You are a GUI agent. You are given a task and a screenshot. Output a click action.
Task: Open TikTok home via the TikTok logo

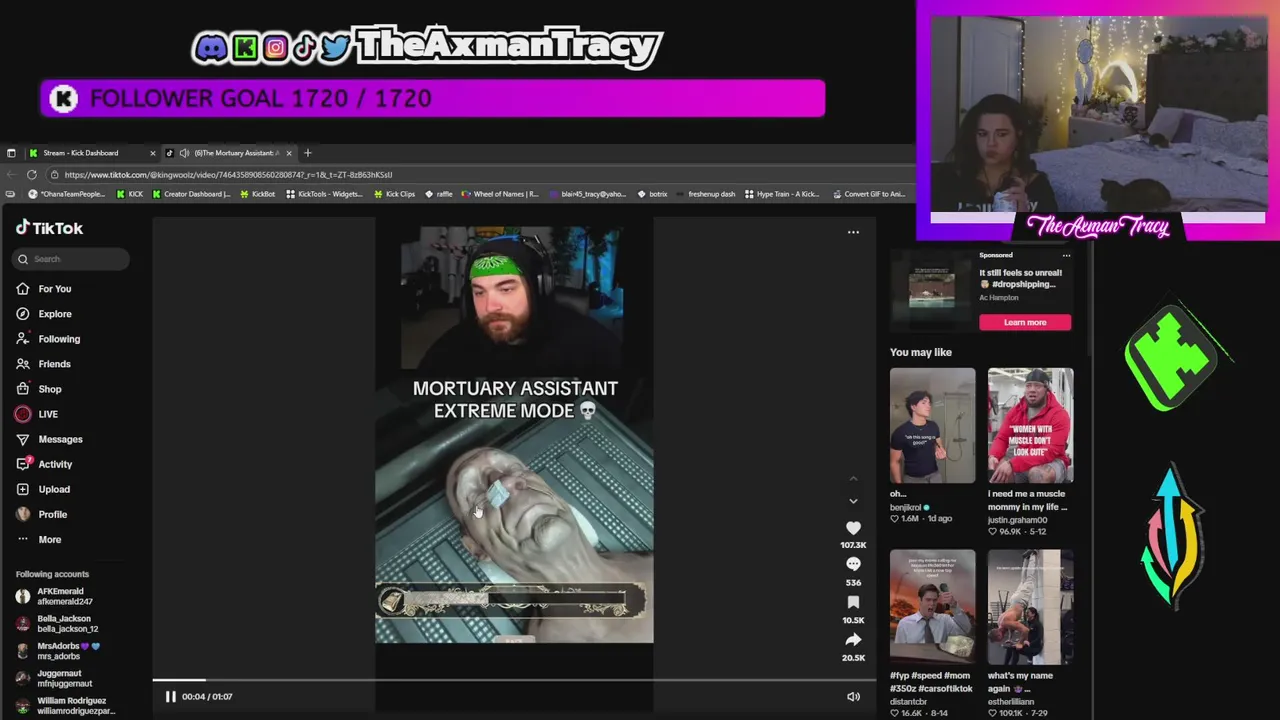49,228
